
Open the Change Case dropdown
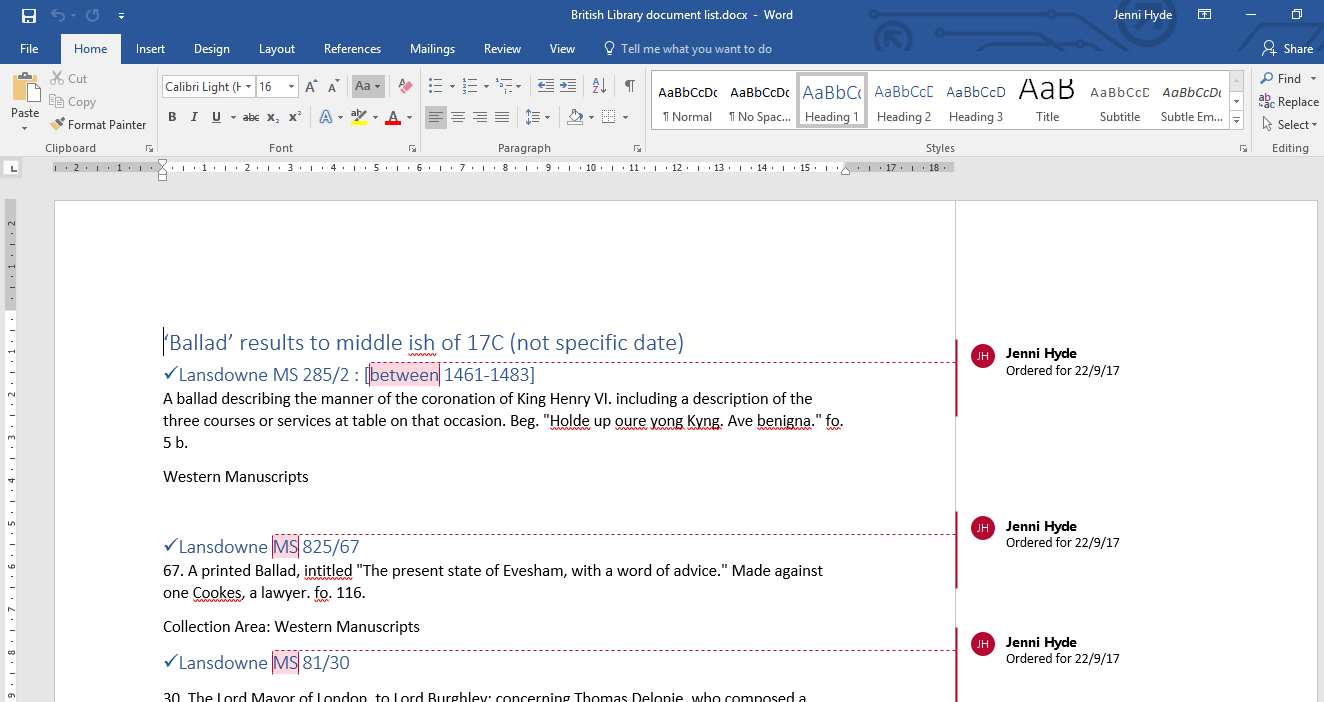click(367, 87)
